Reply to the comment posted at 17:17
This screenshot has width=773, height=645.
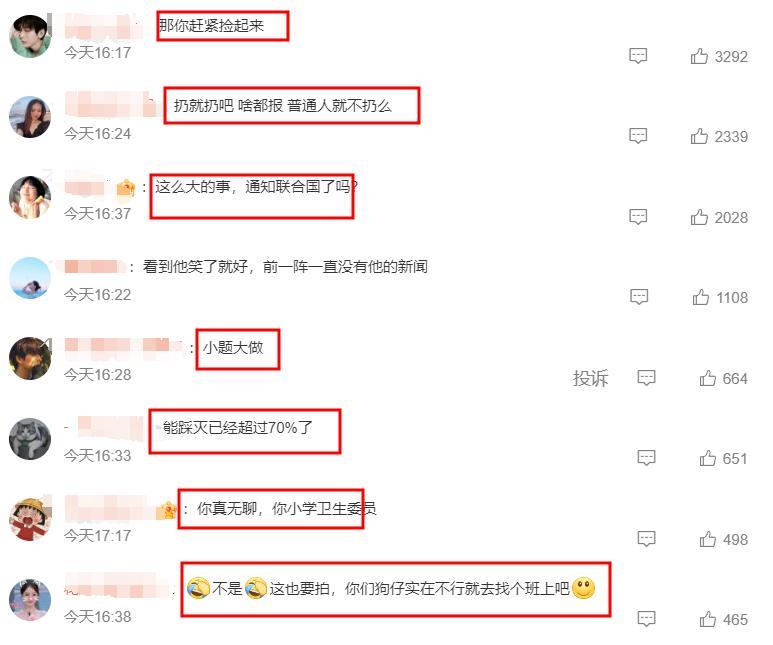pyautogui.click(x=646, y=538)
